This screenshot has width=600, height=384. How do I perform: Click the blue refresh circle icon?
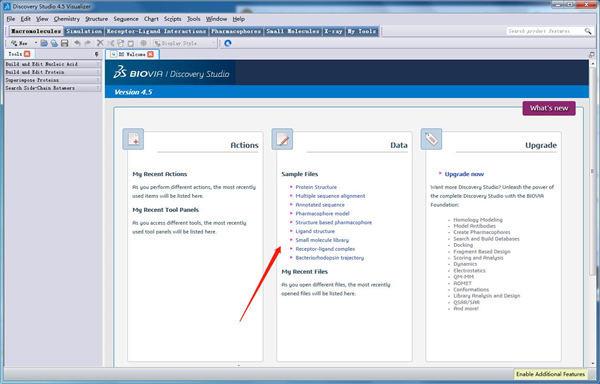[x=228, y=43]
